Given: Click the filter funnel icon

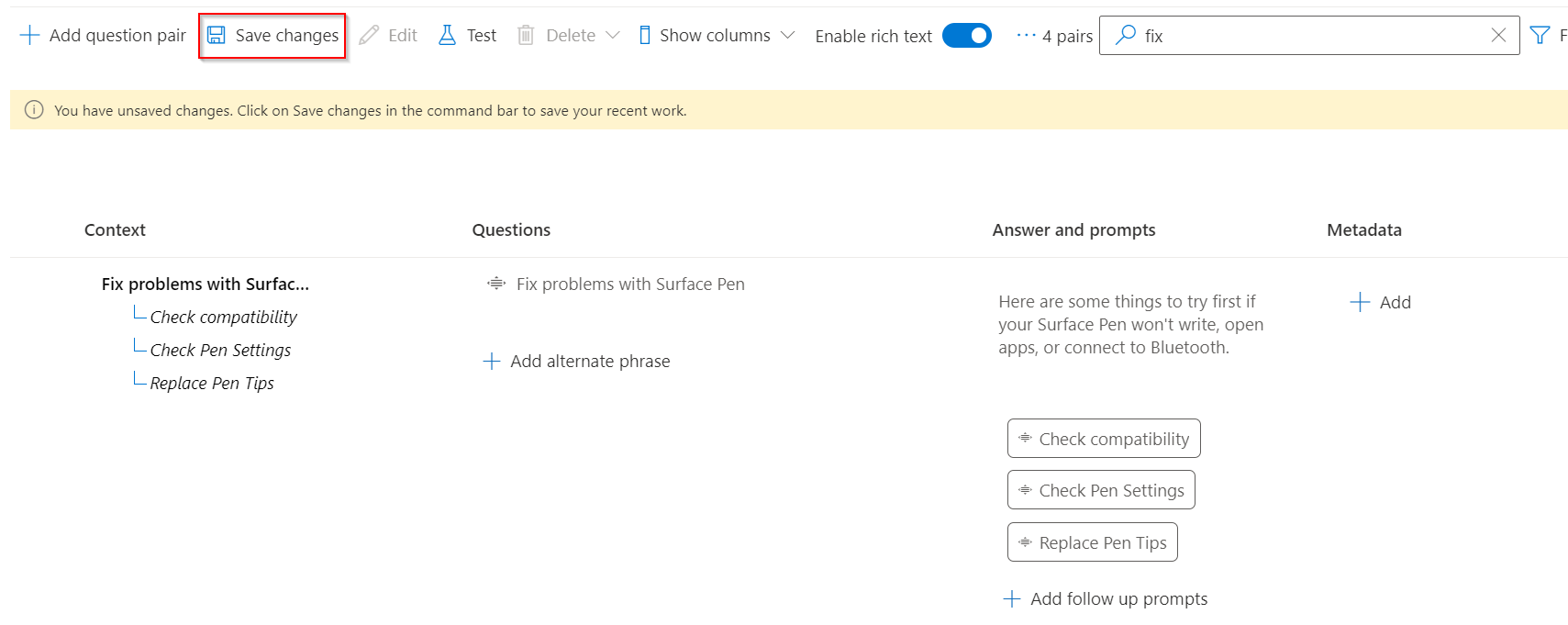Looking at the screenshot, I should coord(1540,36).
